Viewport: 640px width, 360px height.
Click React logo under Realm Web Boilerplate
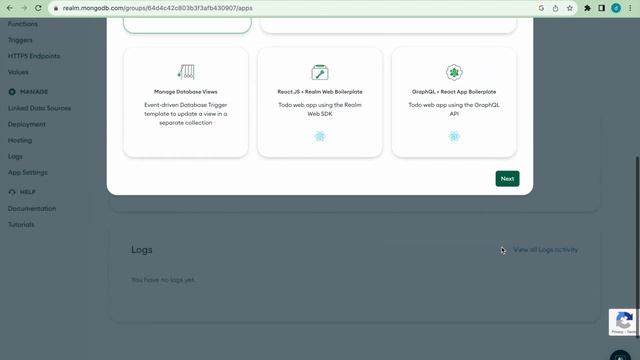[x=320, y=136]
